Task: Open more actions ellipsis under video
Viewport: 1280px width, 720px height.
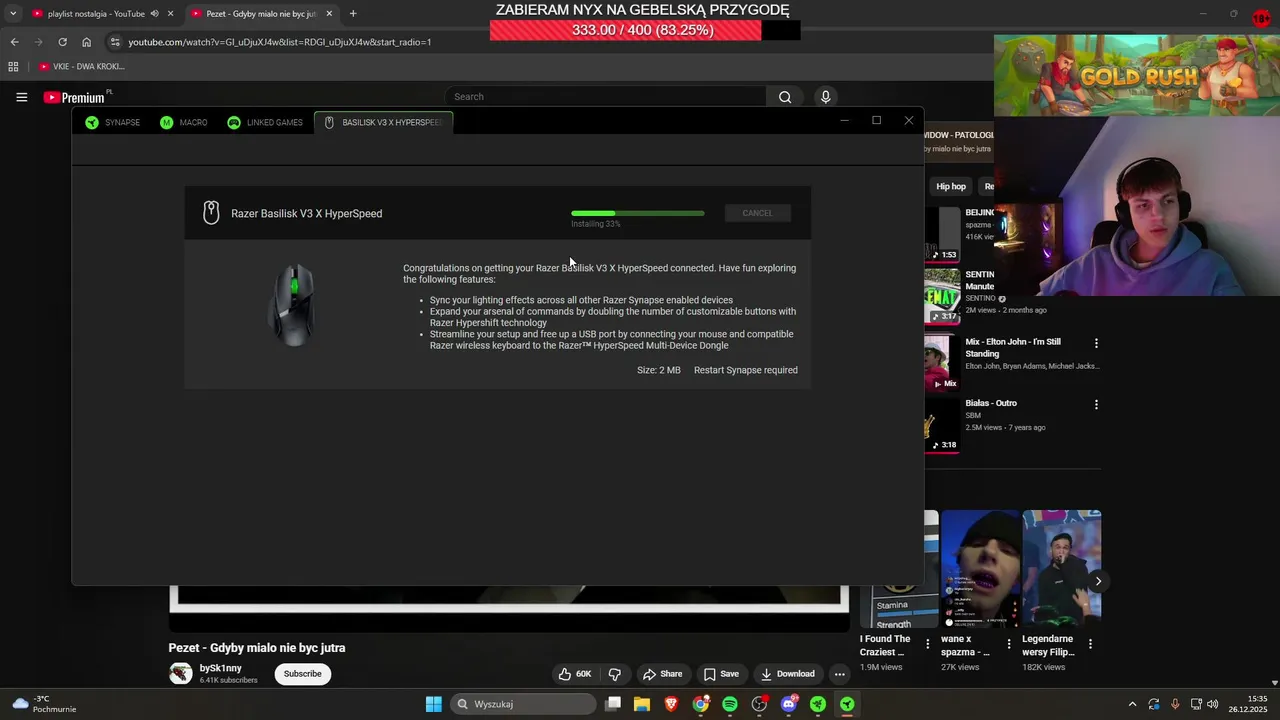Action: pyautogui.click(x=840, y=674)
